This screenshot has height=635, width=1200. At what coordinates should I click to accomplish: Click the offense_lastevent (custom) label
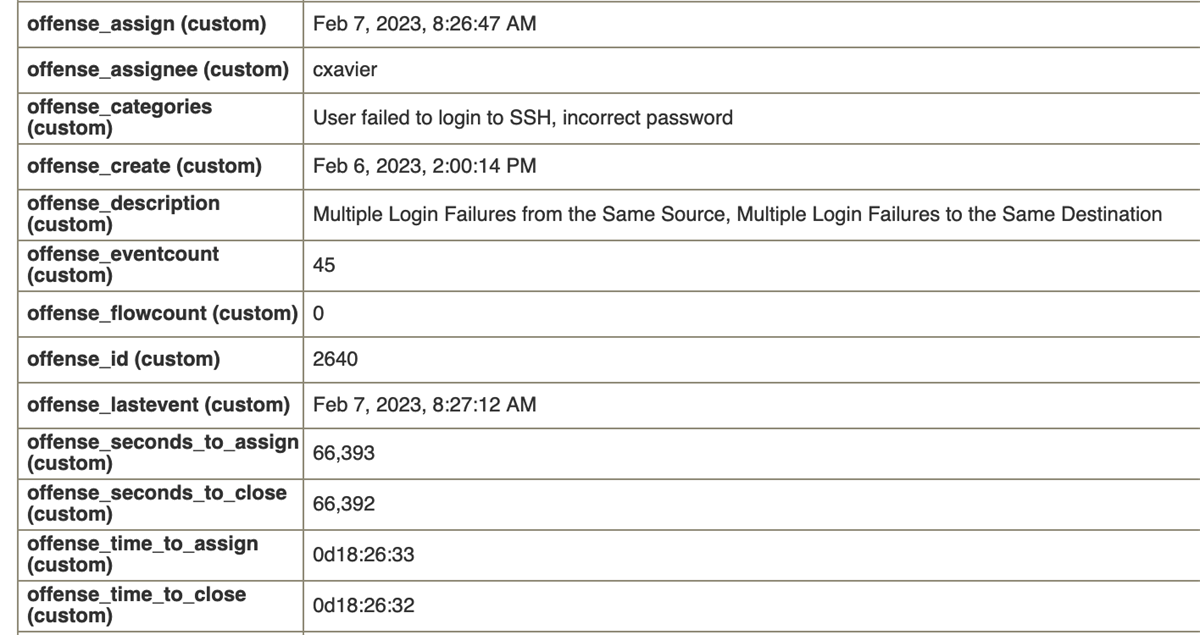click(x=157, y=405)
